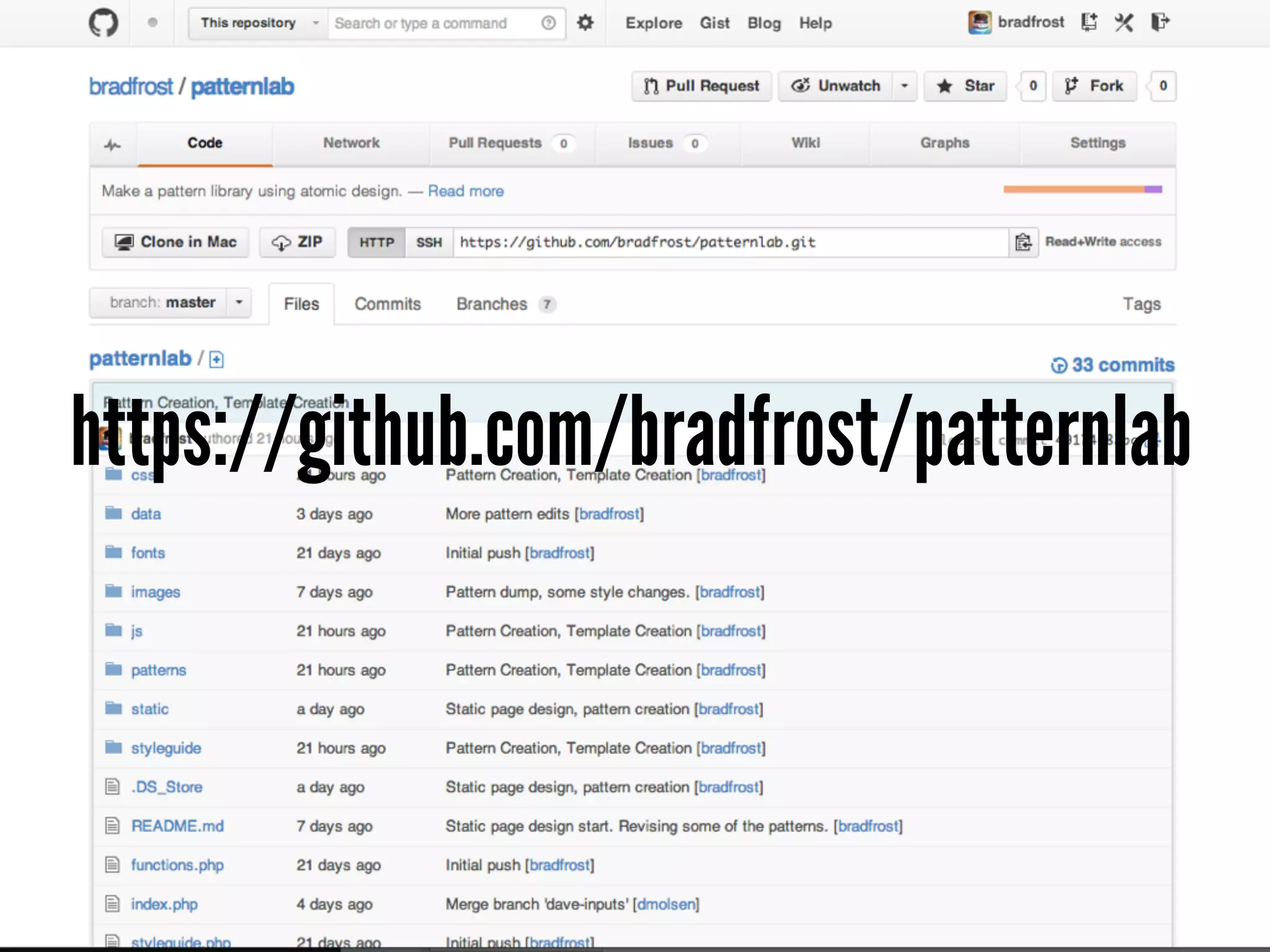Copy clone URL to clipboard
This screenshot has height=952, width=1270.
[x=1023, y=242]
